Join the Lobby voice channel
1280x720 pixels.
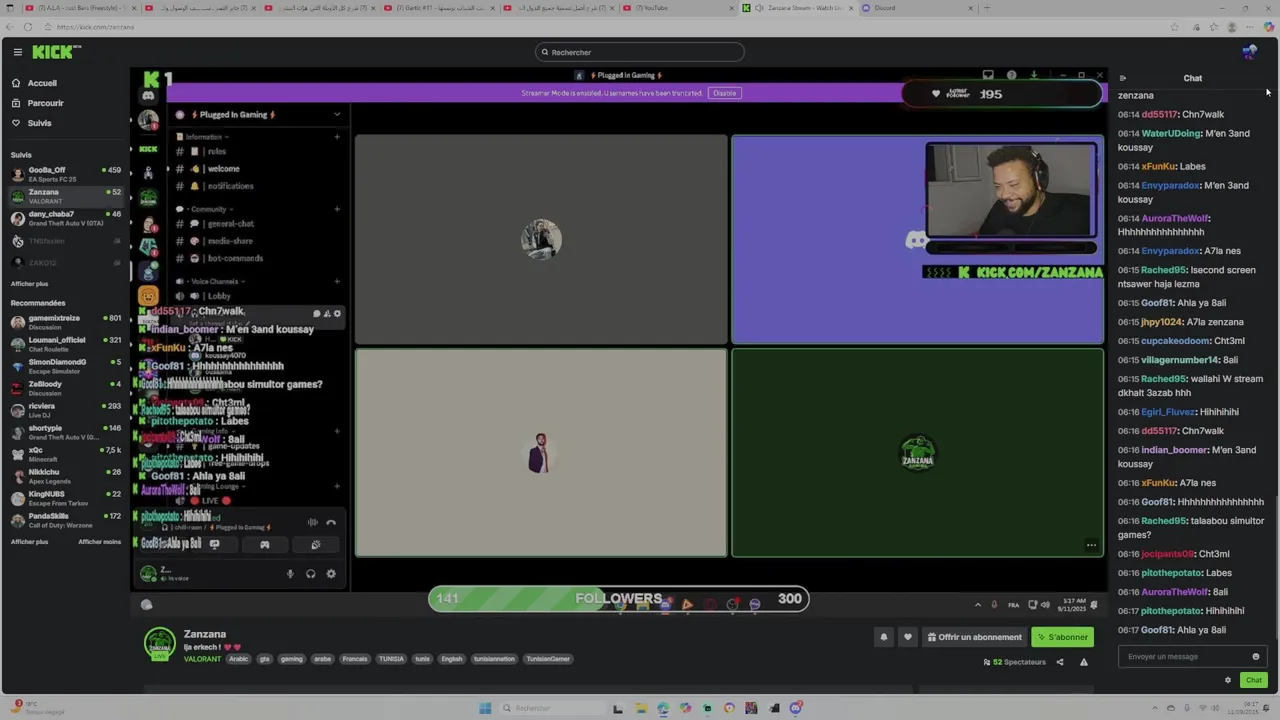pyautogui.click(x=219, y=296)
